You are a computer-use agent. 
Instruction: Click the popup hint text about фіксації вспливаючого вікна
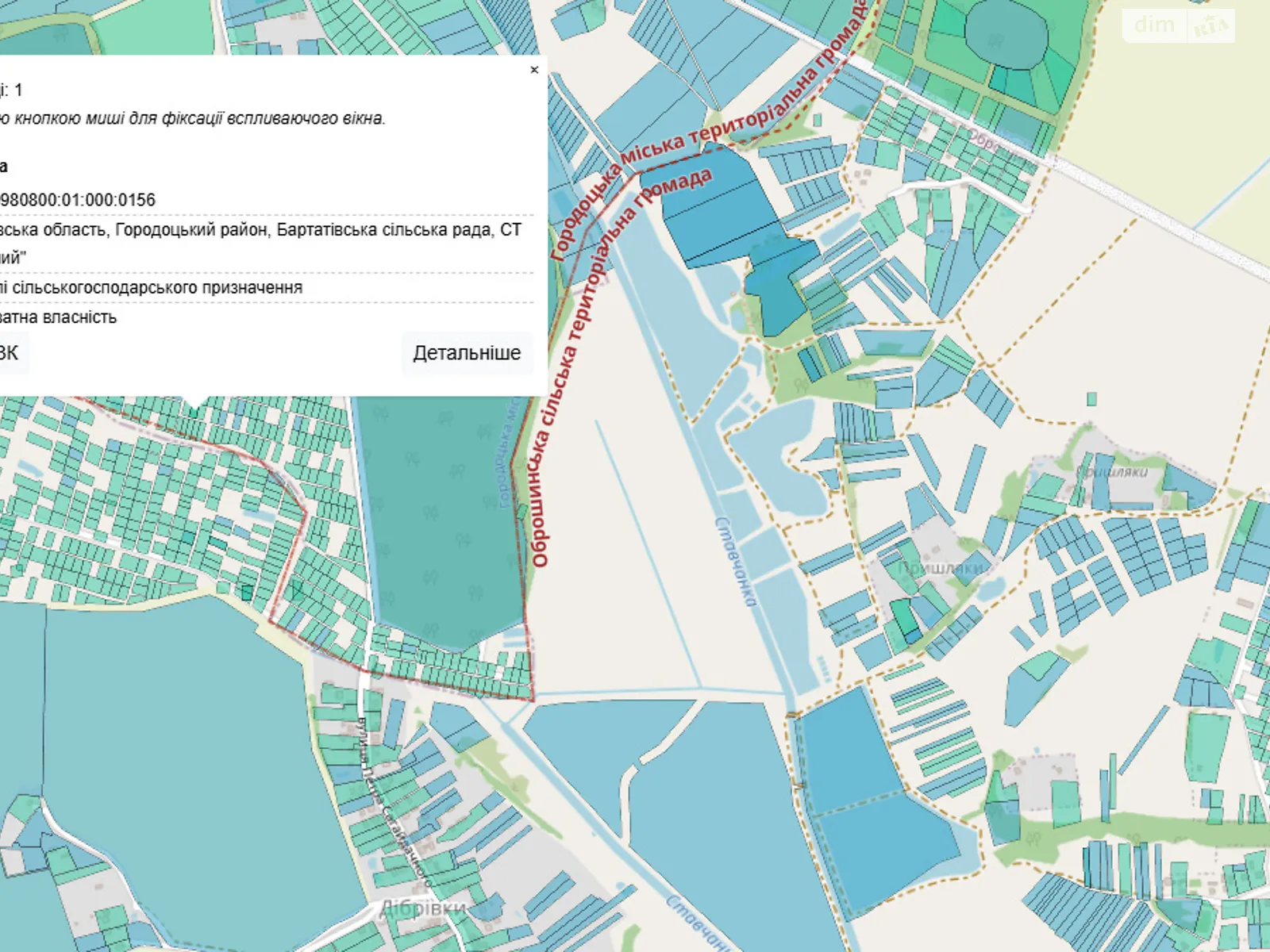click(x=193, y=118)
